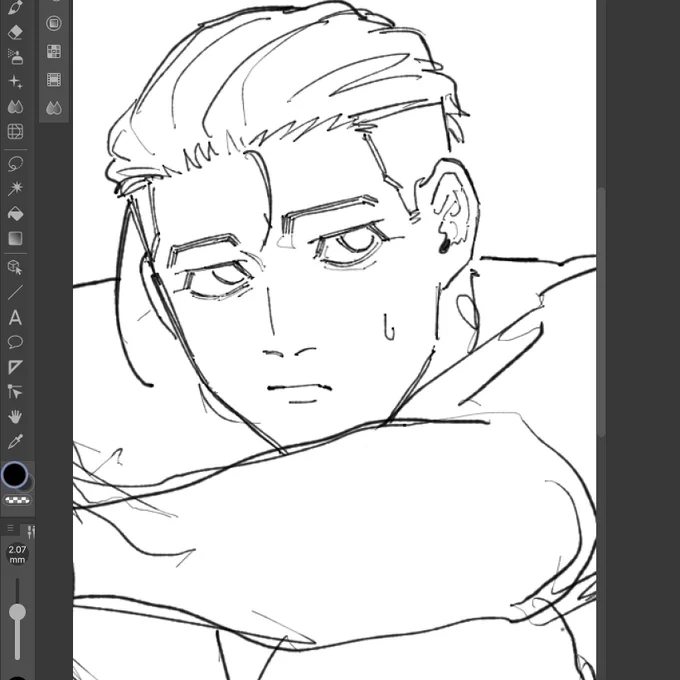This screenshot has height=680, width=680.
Task: Select the Fill bucket tool
Action: tap(15, 213)
